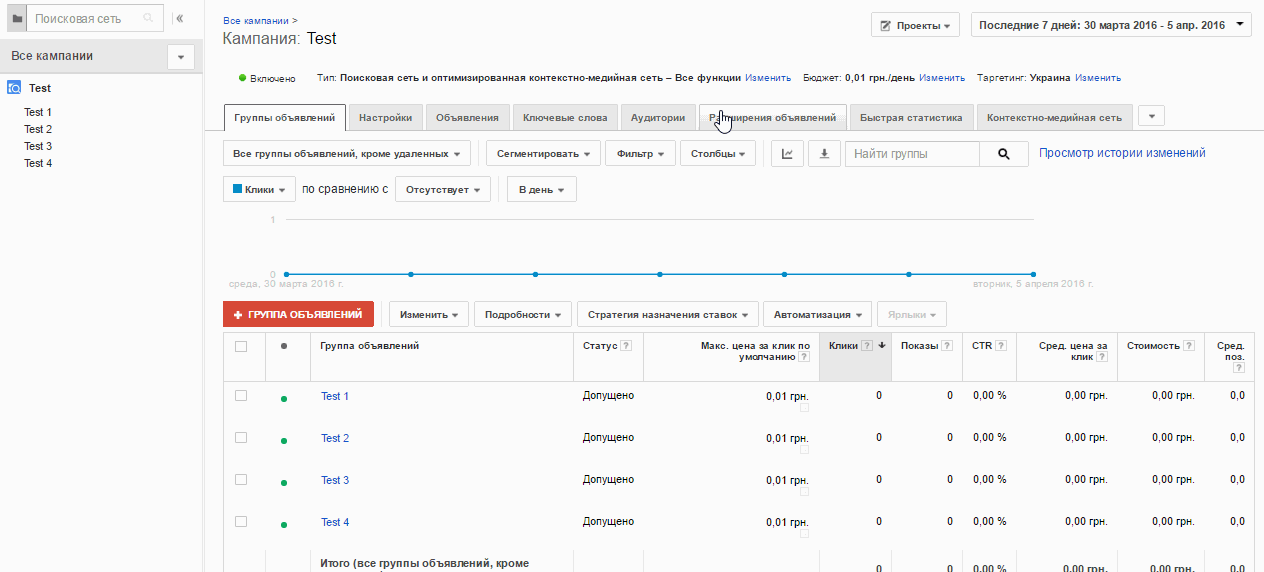Click the help icon beside CTR
Screen dimensions: 1264x572
pos(1000,346)
